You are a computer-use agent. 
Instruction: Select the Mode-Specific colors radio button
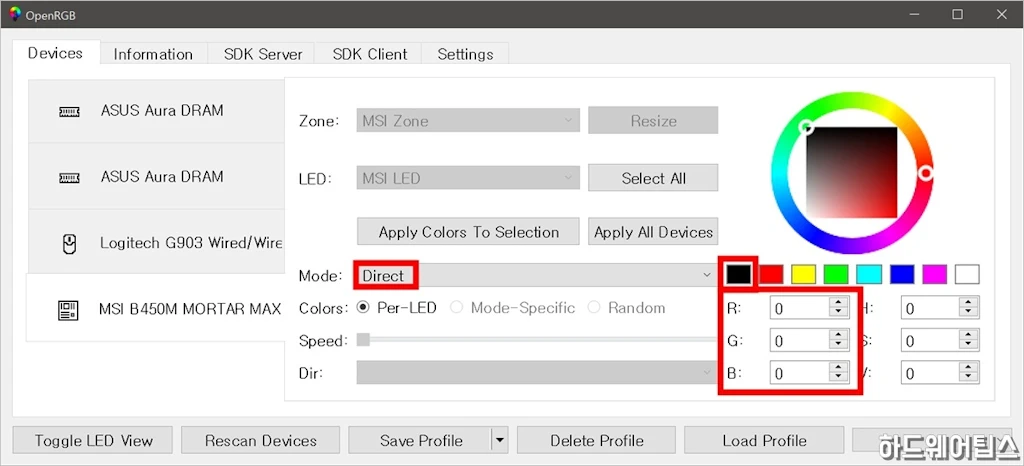pos(457,308)
